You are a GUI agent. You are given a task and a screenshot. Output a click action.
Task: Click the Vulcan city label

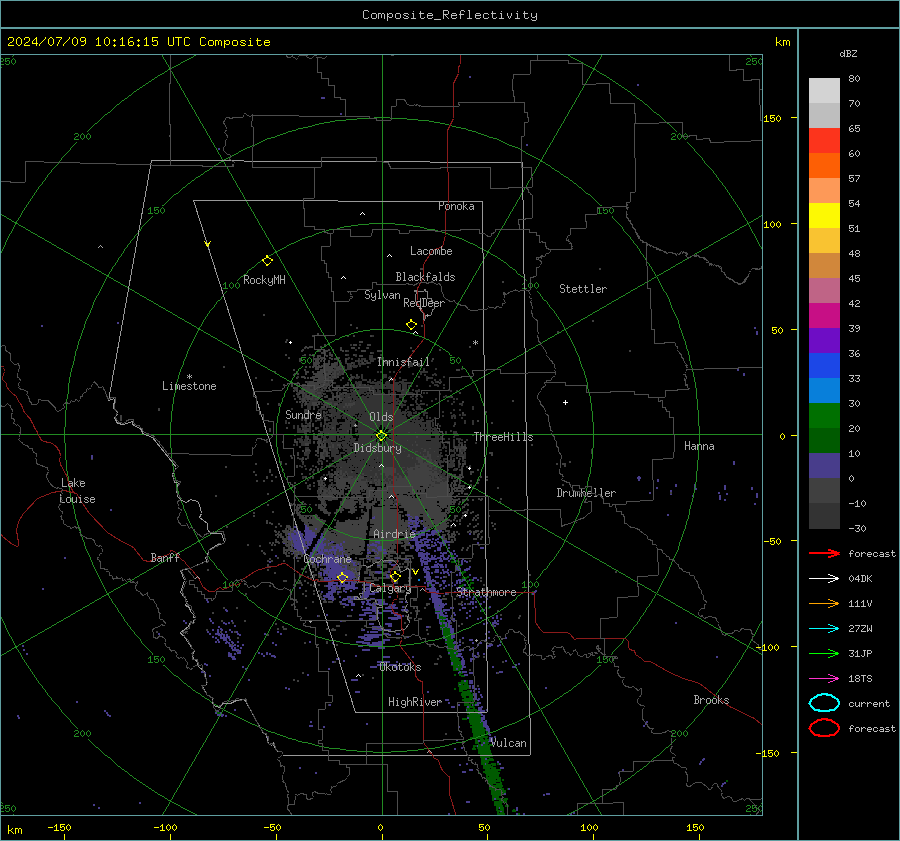(x=508, y=743)
